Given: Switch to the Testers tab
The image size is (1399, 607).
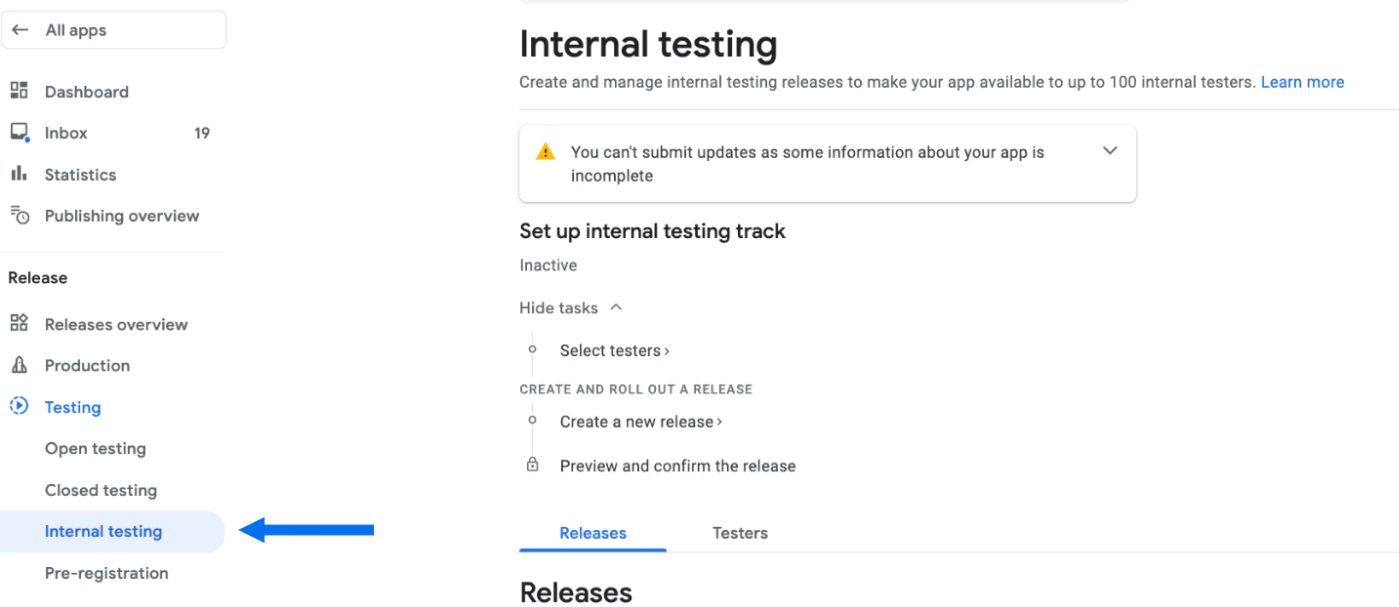Looking at the screenshot, I should (740, 533).
